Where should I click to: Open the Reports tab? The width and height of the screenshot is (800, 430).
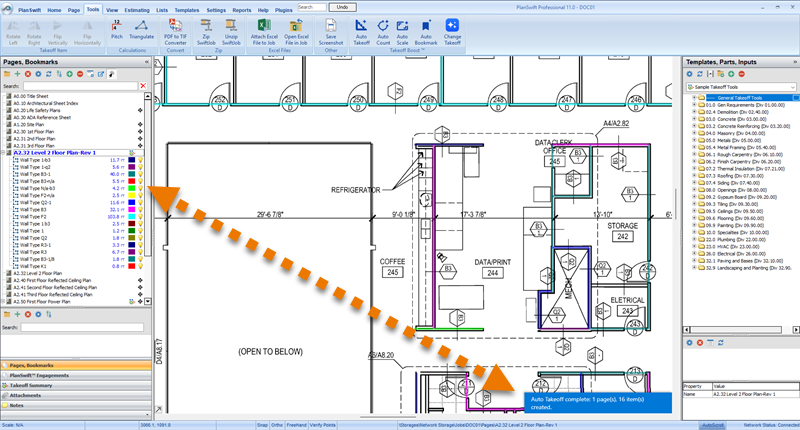tap(242, 10)
